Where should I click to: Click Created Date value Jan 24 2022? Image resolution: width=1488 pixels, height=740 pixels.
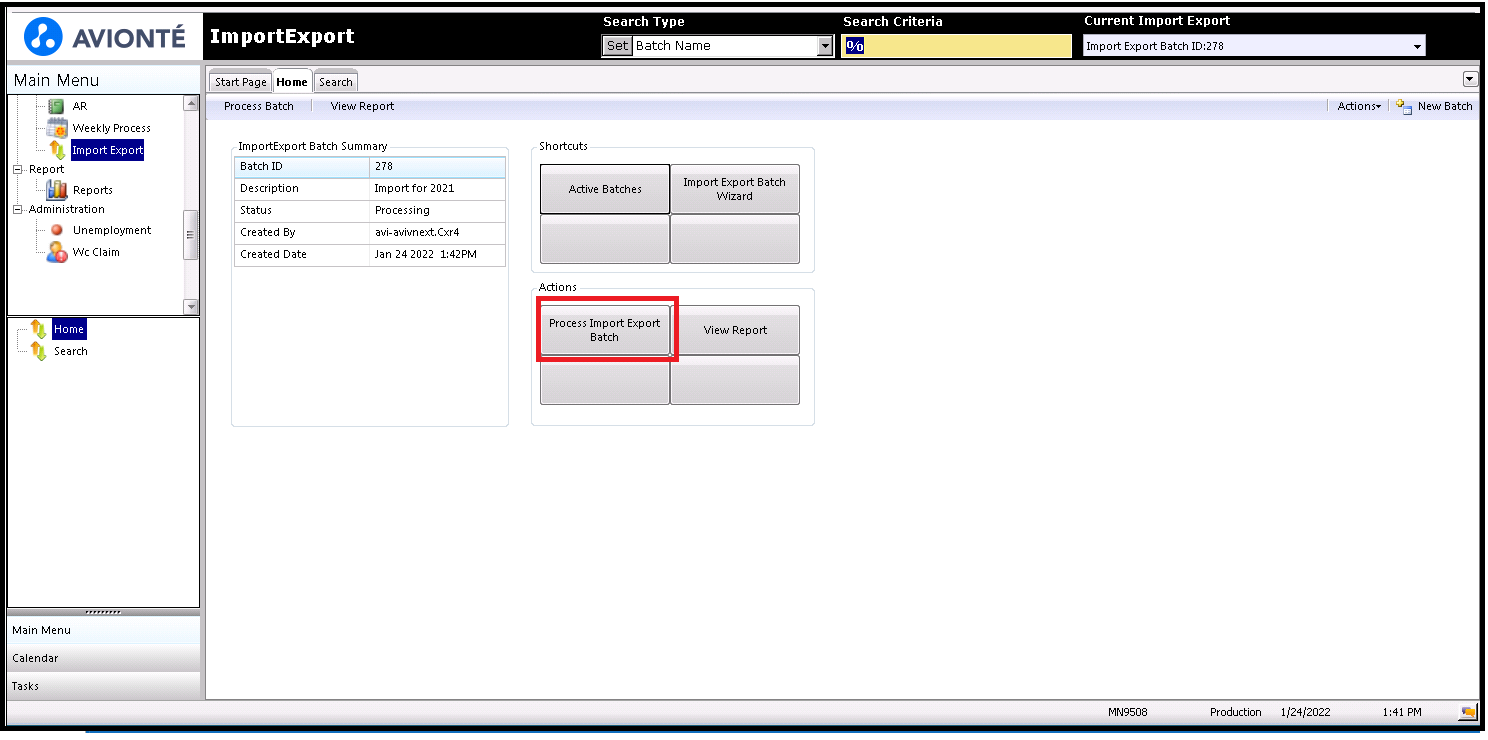pyautogui.click(x=426, y=254)
